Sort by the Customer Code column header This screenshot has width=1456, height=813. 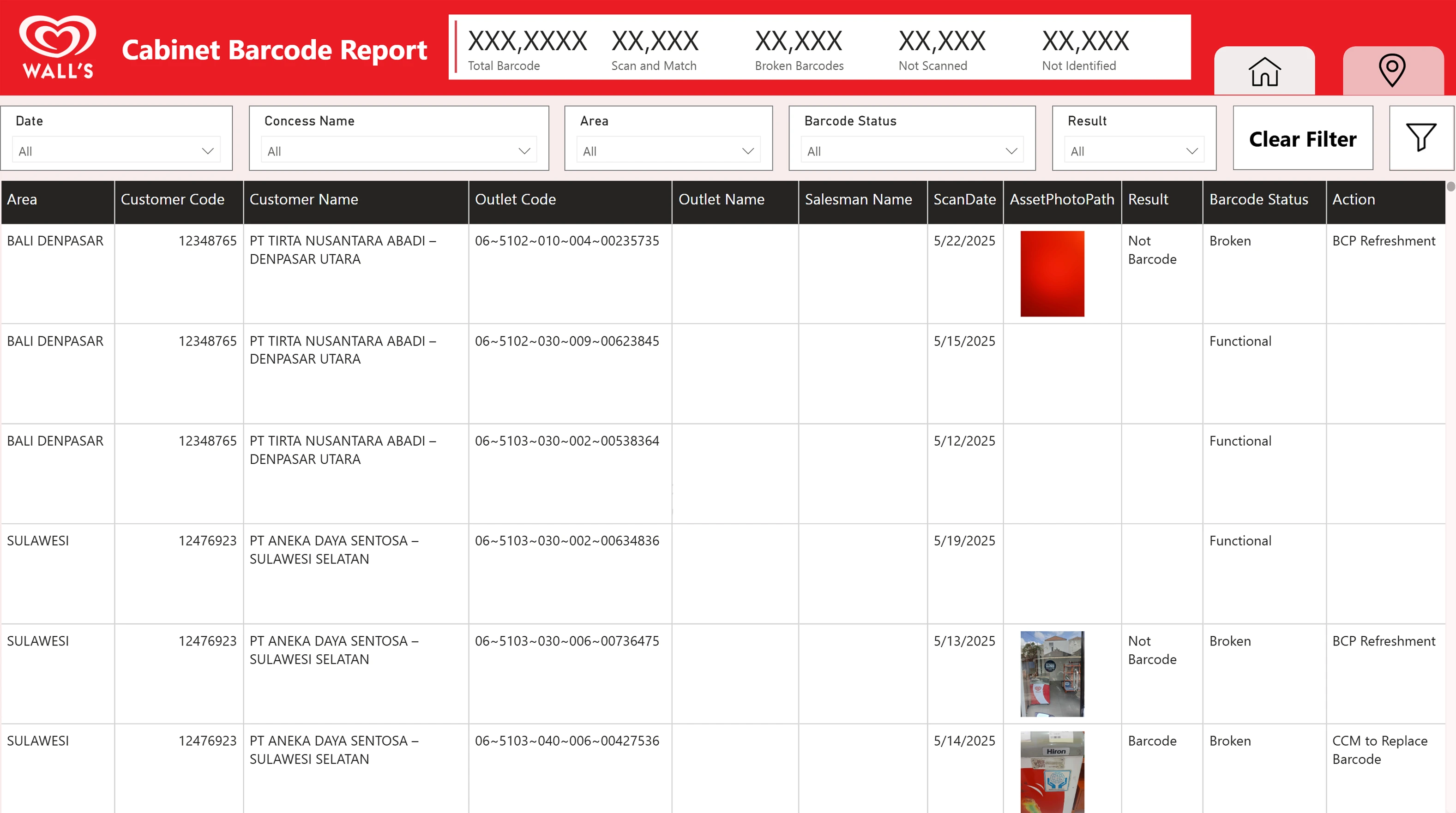pos(172,199)
